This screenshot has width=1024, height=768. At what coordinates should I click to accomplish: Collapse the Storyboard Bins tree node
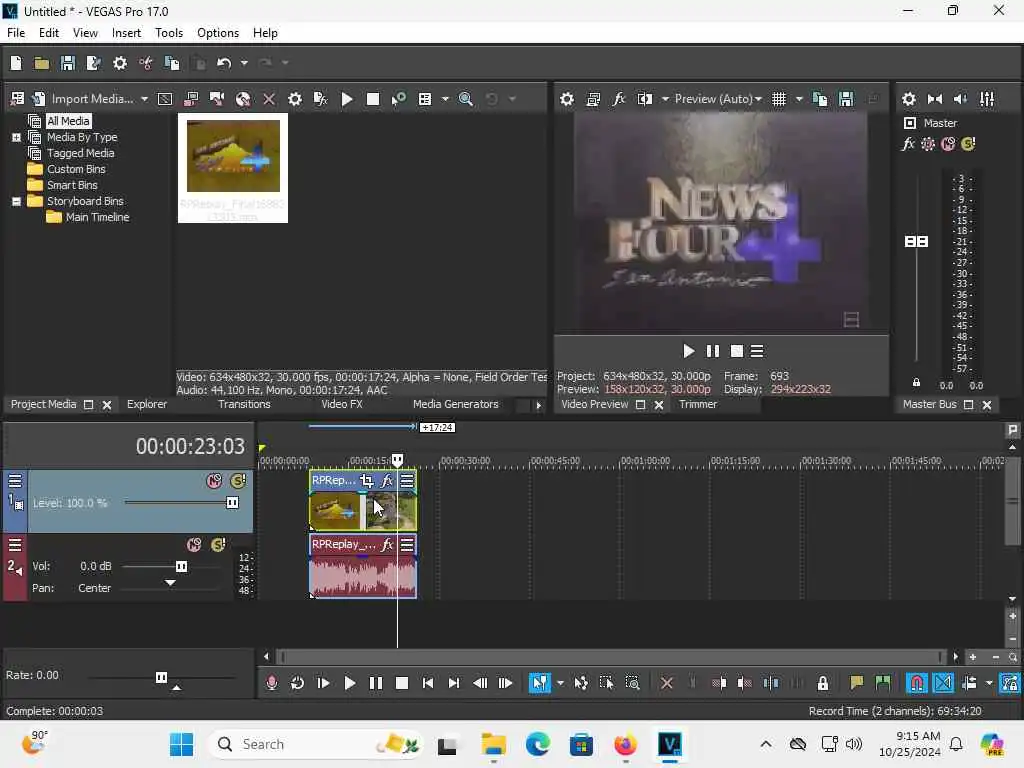tap(16, 201)
